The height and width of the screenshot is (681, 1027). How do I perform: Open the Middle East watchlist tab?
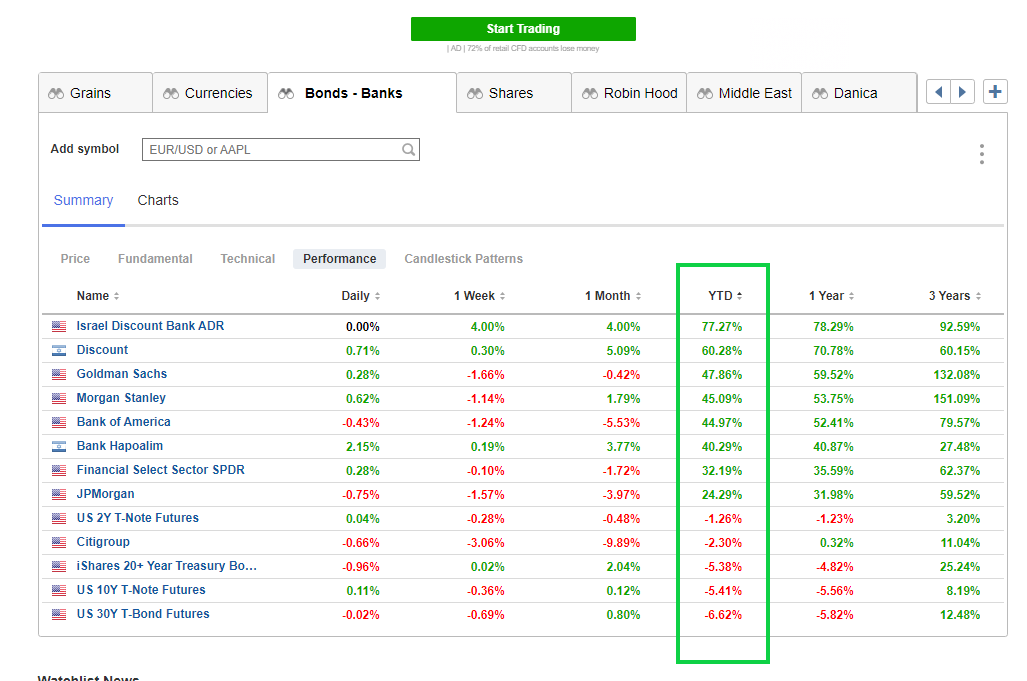coord(744,93)
